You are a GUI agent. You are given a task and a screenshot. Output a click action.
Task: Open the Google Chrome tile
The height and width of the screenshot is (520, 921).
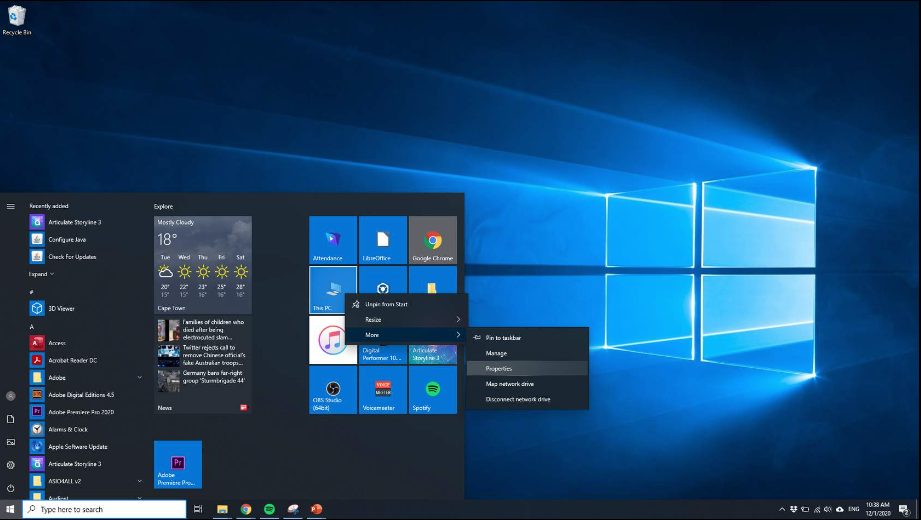(433, 240)
